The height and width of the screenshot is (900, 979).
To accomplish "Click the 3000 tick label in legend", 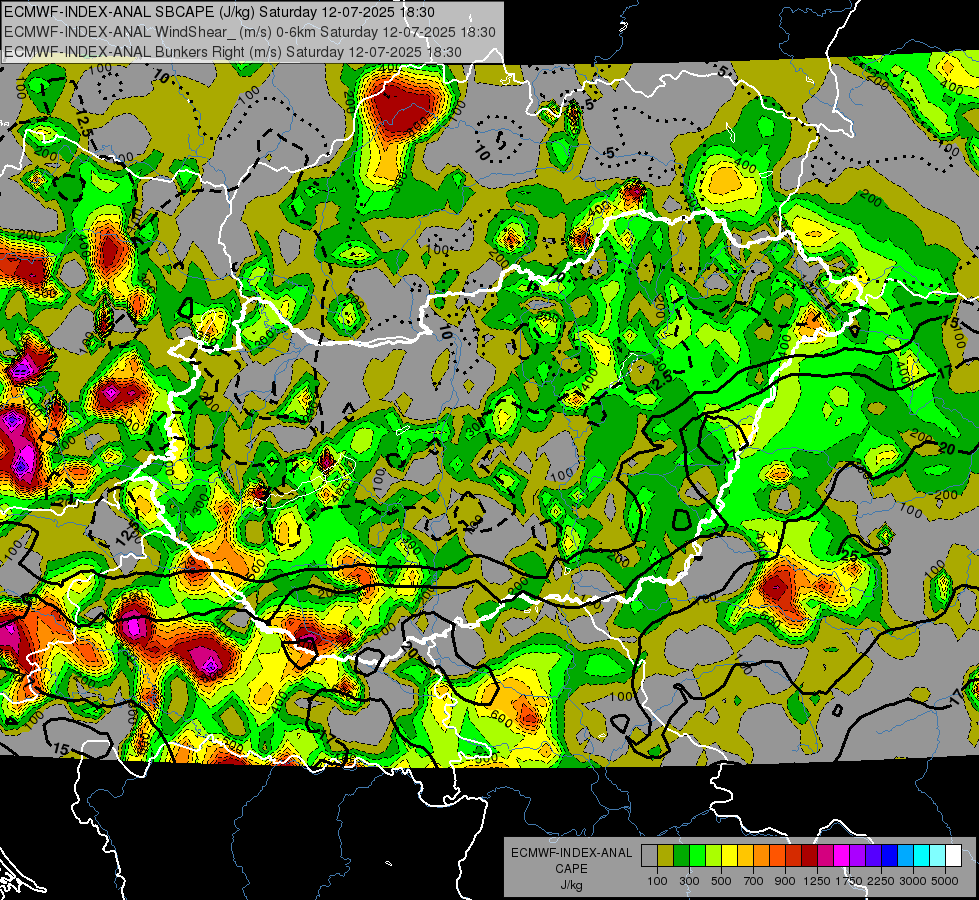I will pyautogui.click(x=913, y=881).
